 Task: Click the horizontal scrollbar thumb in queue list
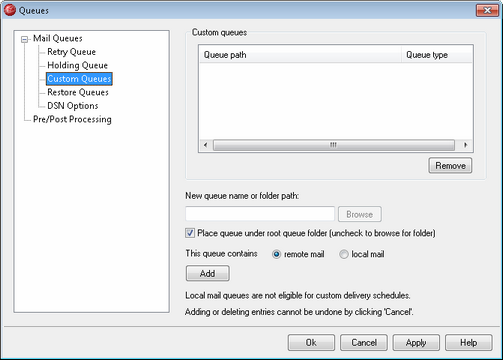(x=334, y=145)
